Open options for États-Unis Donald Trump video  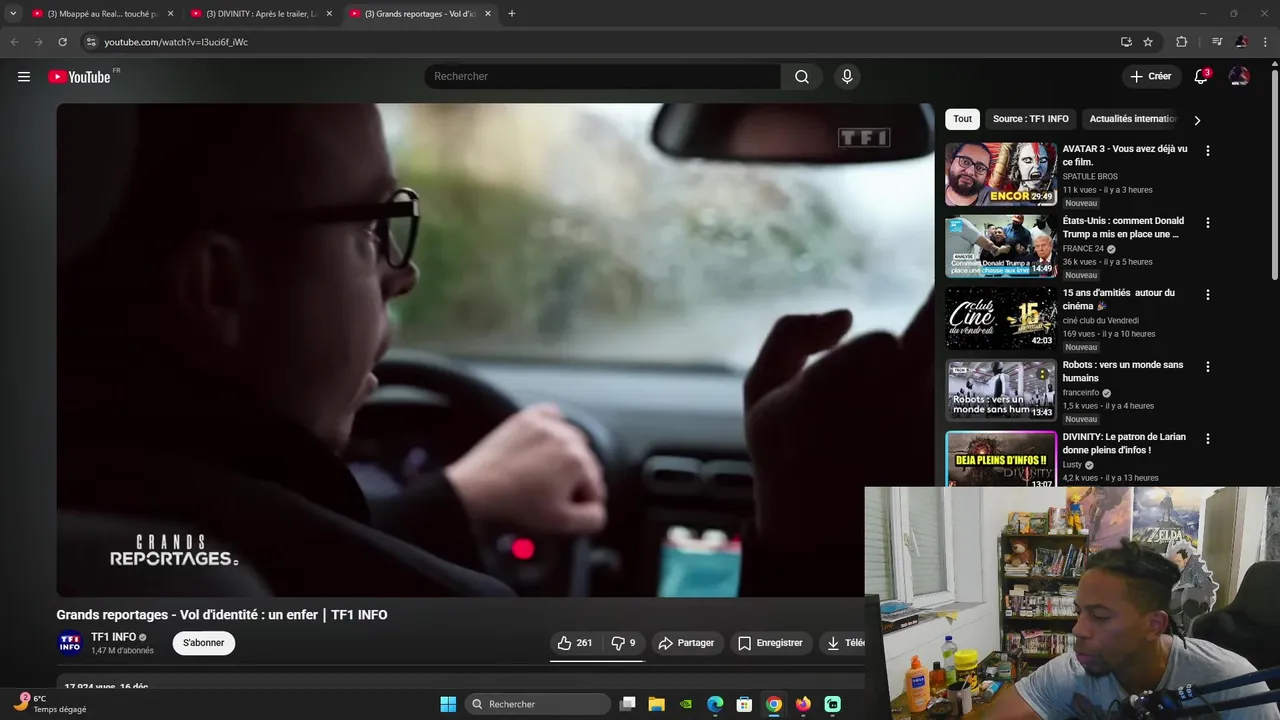pyautogui.click(x=1208, y=223)
